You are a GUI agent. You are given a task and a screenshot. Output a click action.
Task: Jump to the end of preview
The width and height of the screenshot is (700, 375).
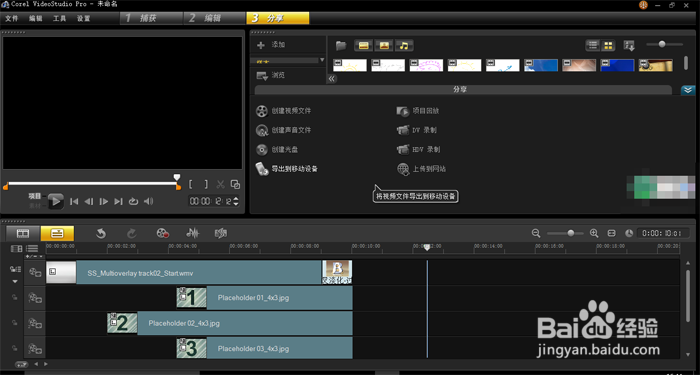118,202
